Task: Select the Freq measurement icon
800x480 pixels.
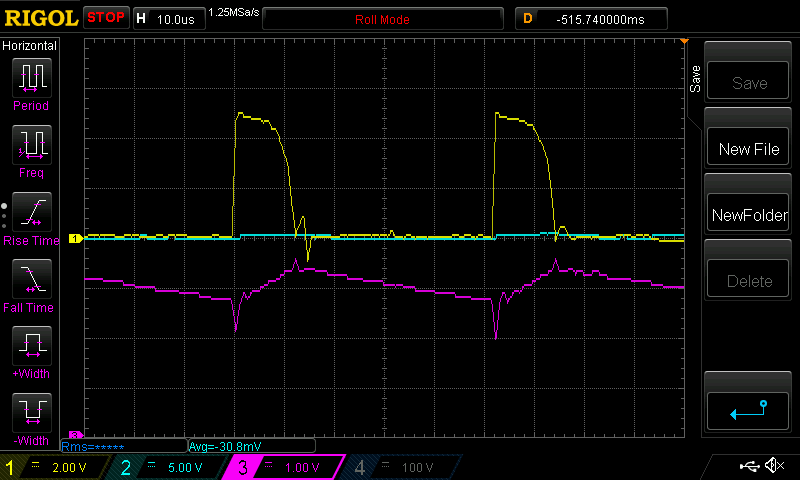Action: point(30,146)
